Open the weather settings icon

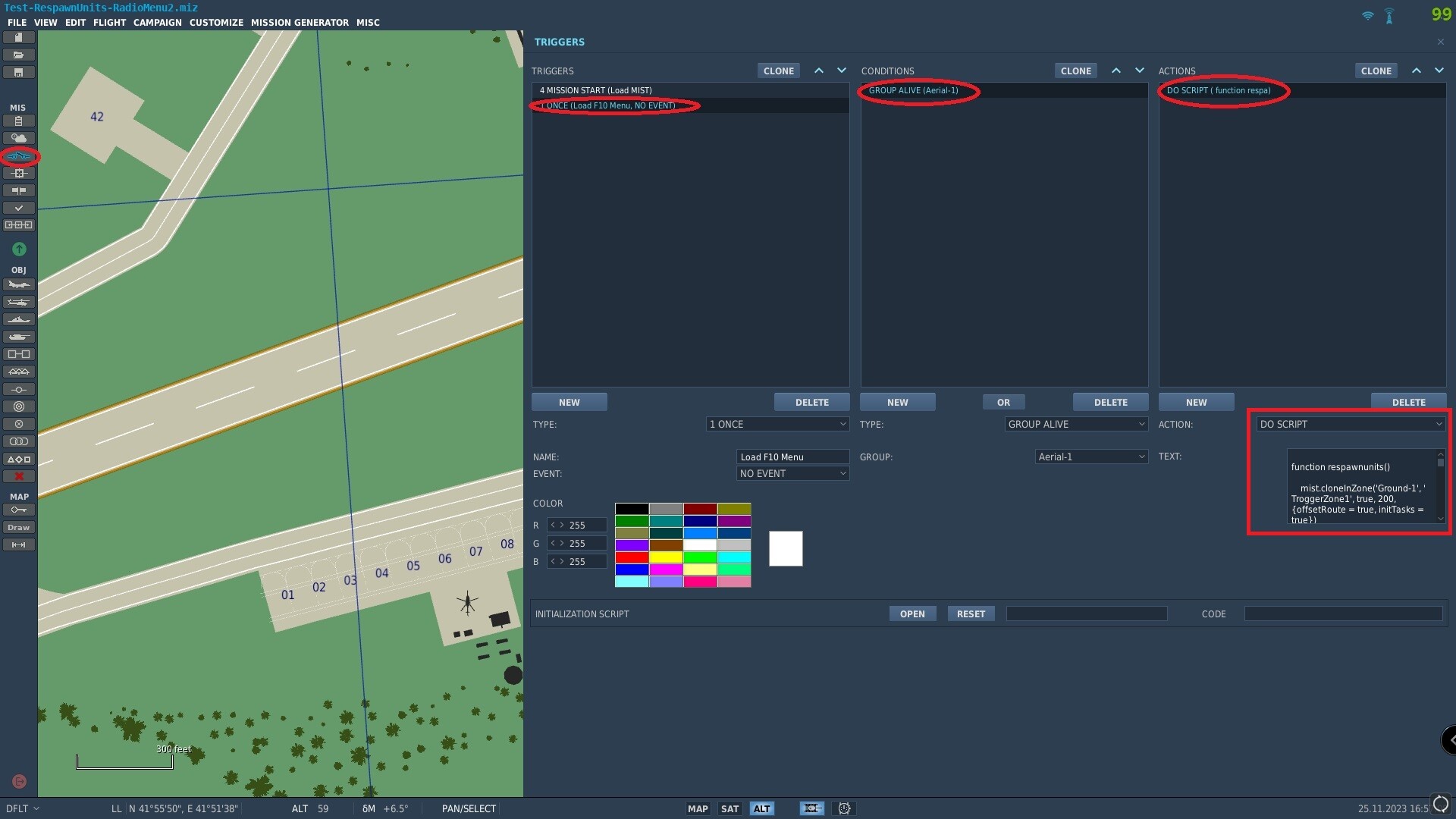pyautogui.click(x=19, y=138)
